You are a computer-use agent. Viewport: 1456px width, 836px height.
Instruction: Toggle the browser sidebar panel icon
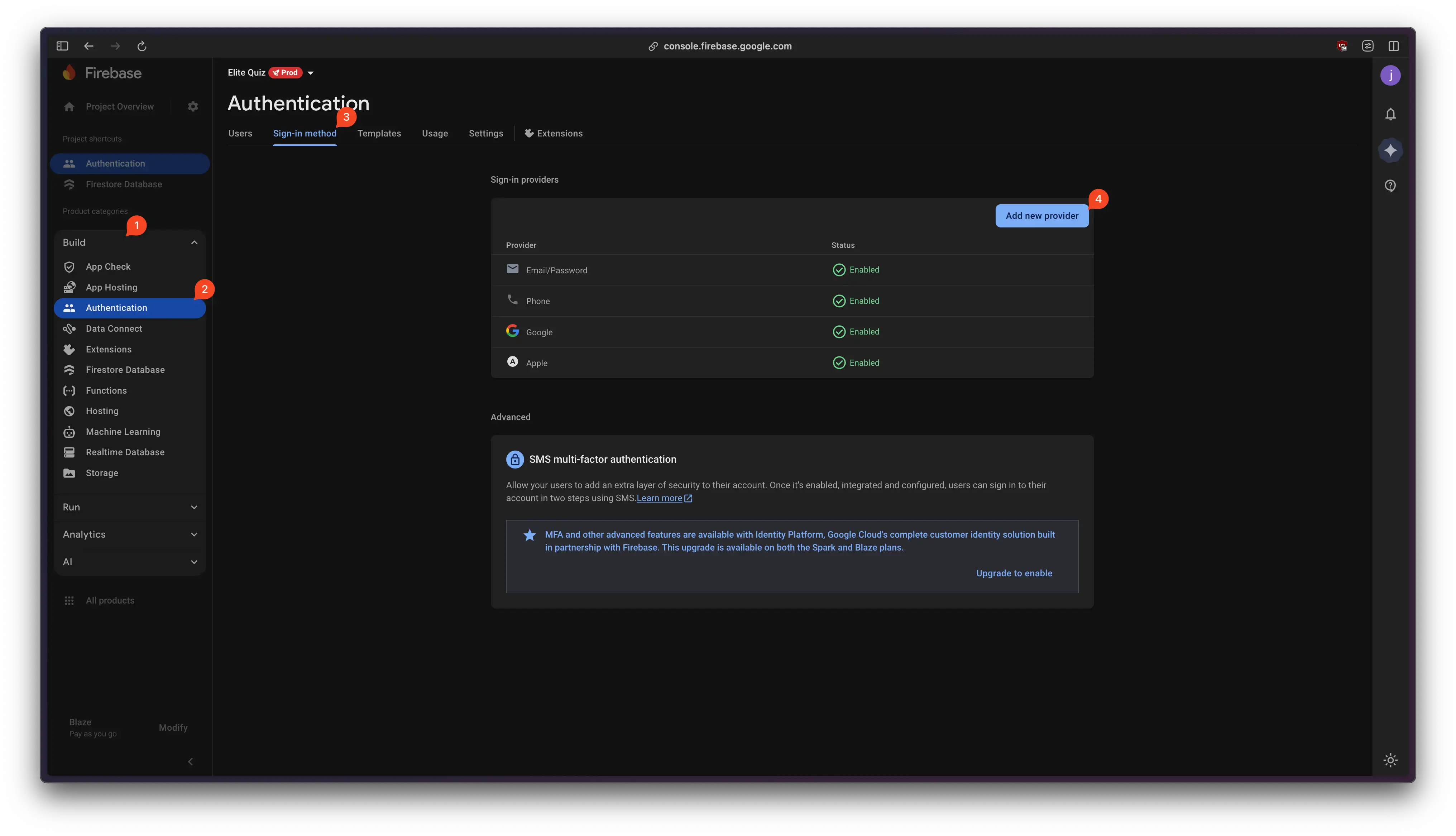pyautogui.click(x=63, y=46)
